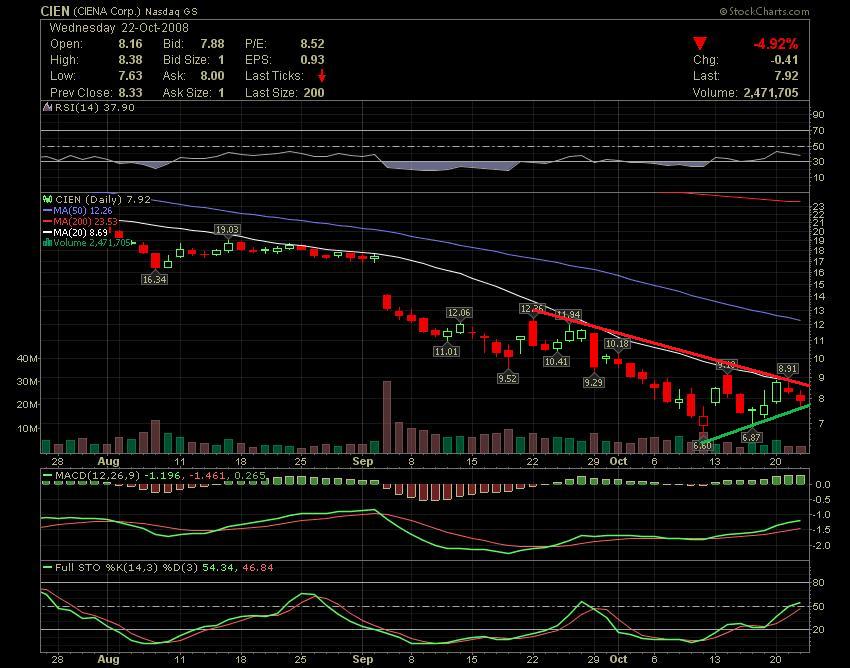Screen dimensions: 850x668
Task: Click 'Sep' on bottom stochastic date axis
Action: (362, 660)
